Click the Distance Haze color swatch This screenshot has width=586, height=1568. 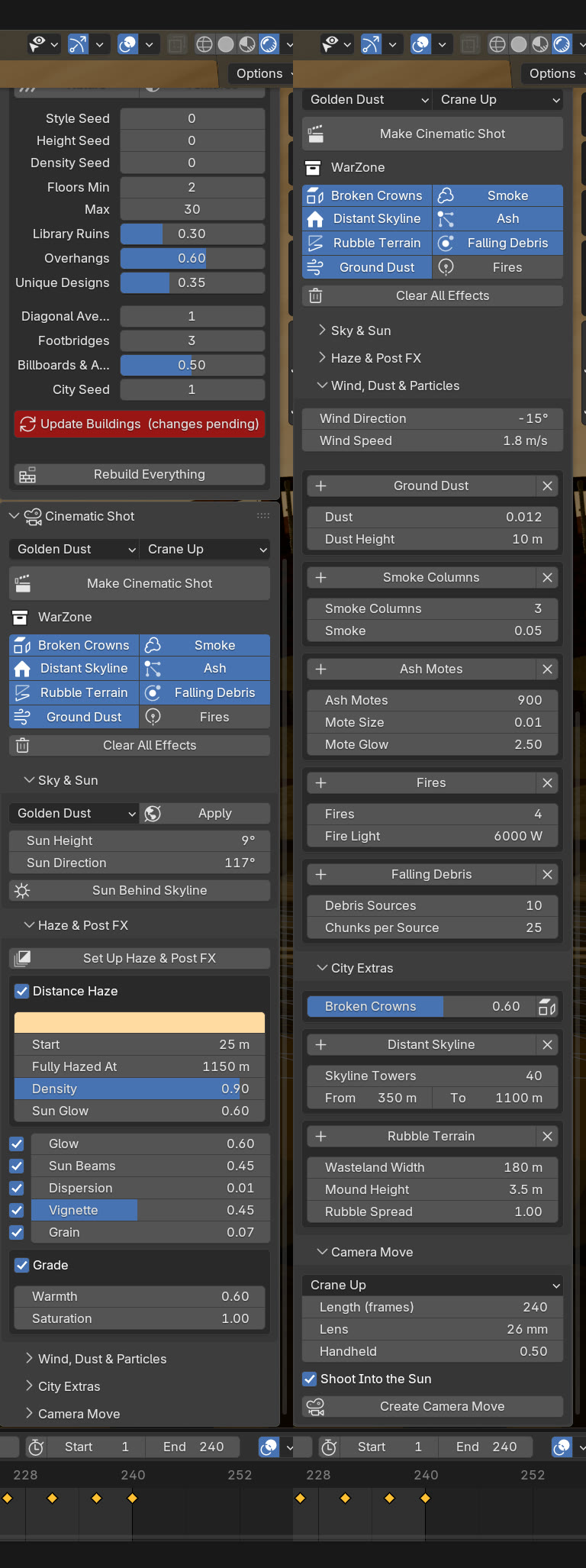click(140, 1023)
